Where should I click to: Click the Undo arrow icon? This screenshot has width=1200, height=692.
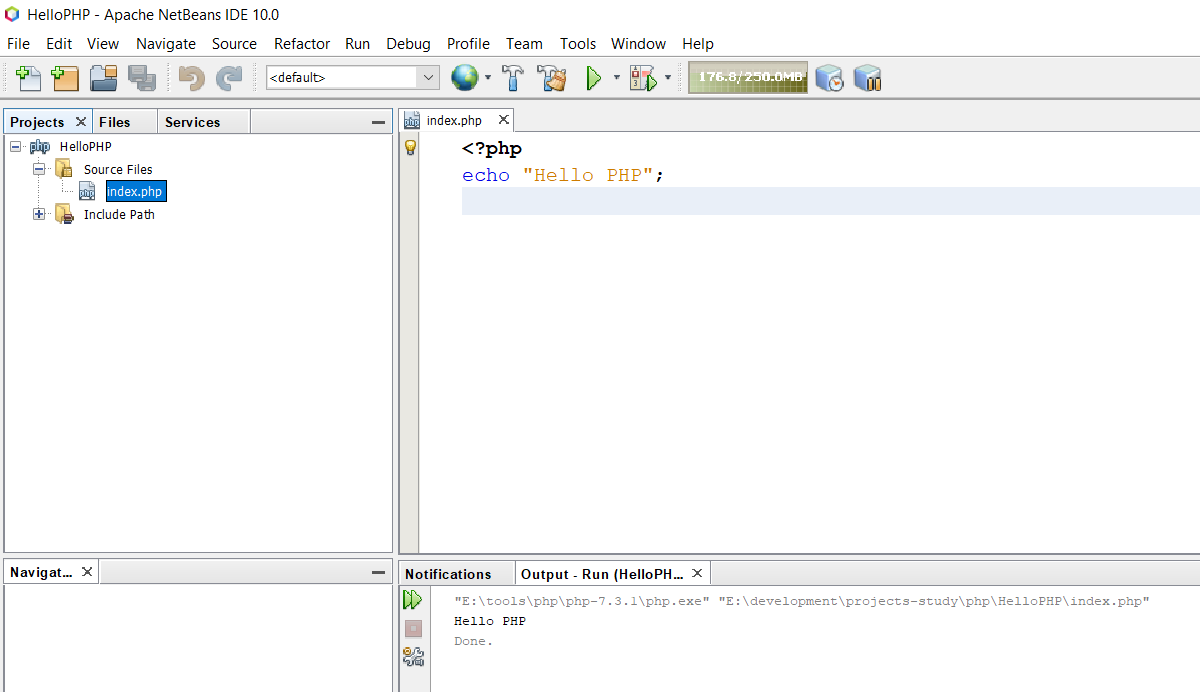pyautogui.click(x=192, y=77)
